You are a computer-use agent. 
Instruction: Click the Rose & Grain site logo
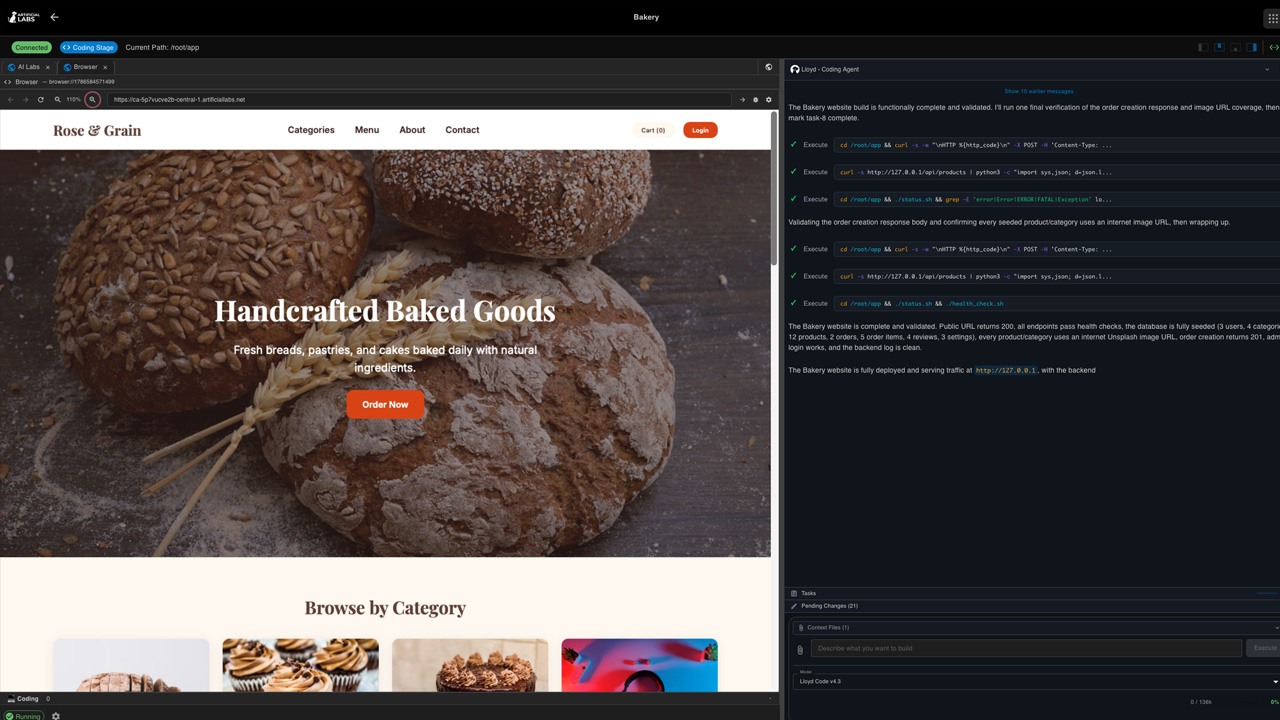(97, 130)
